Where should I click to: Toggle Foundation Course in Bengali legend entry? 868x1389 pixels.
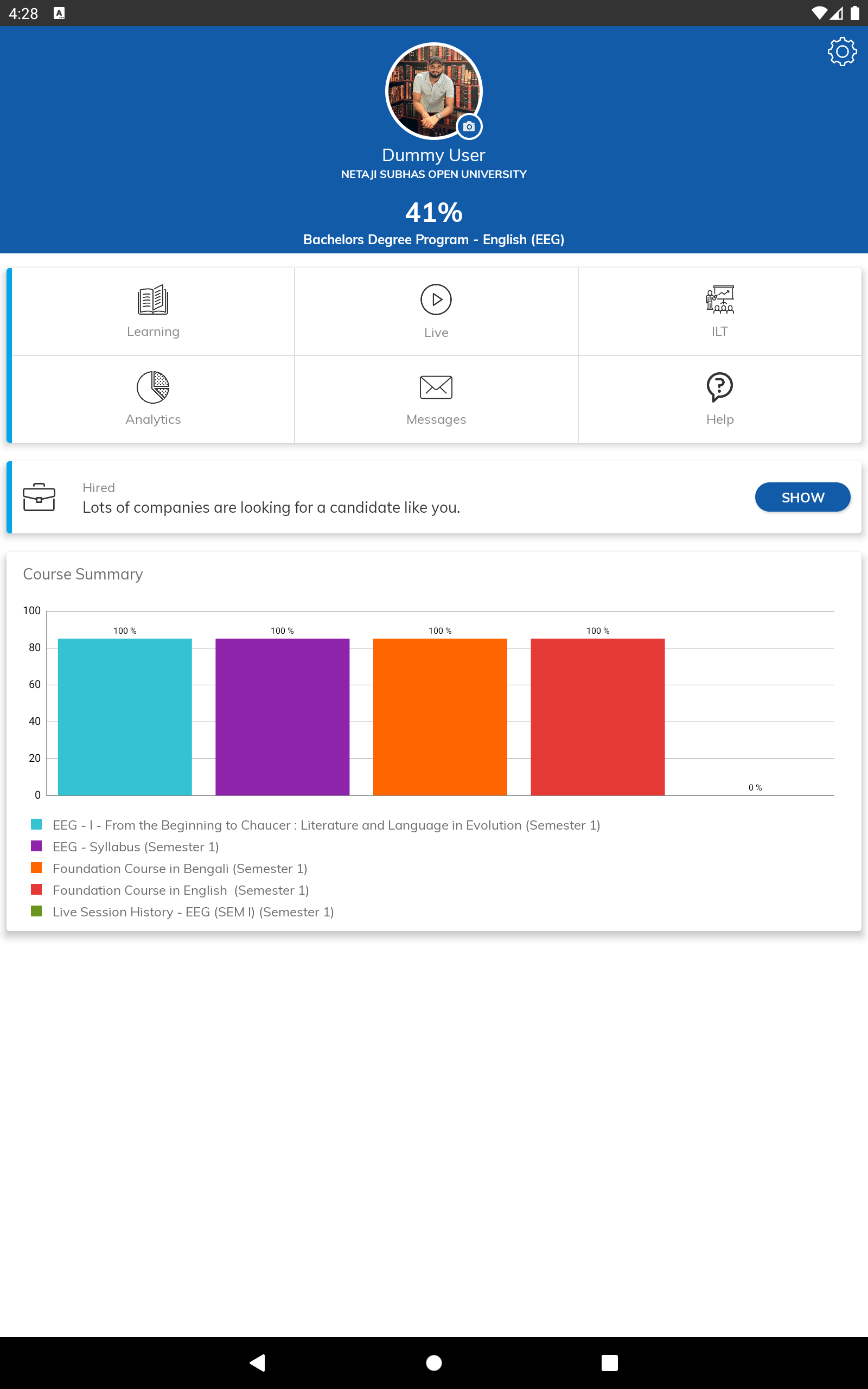[180, 869]
